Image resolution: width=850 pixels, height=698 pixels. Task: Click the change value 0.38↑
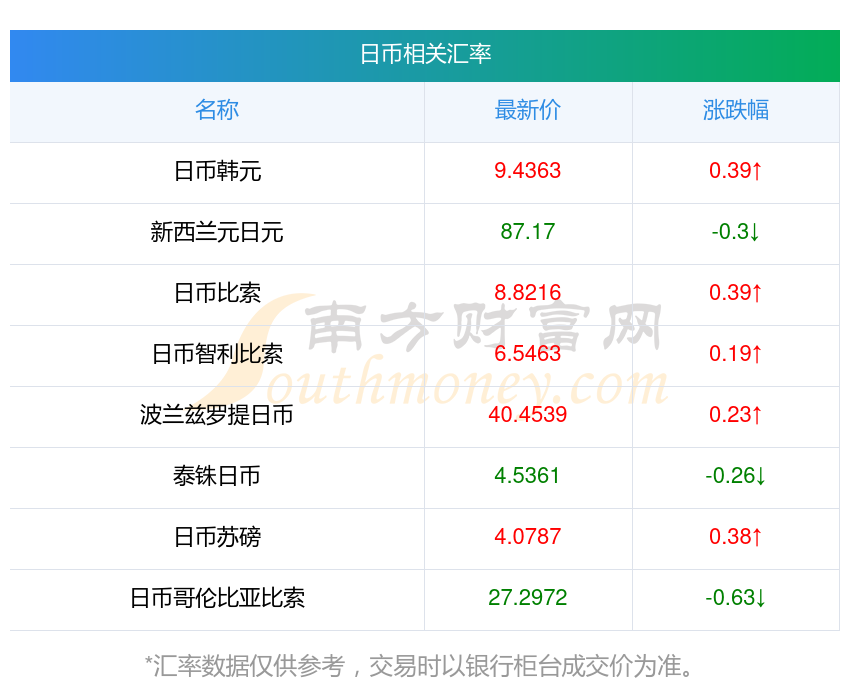click(x=736, y=537)
